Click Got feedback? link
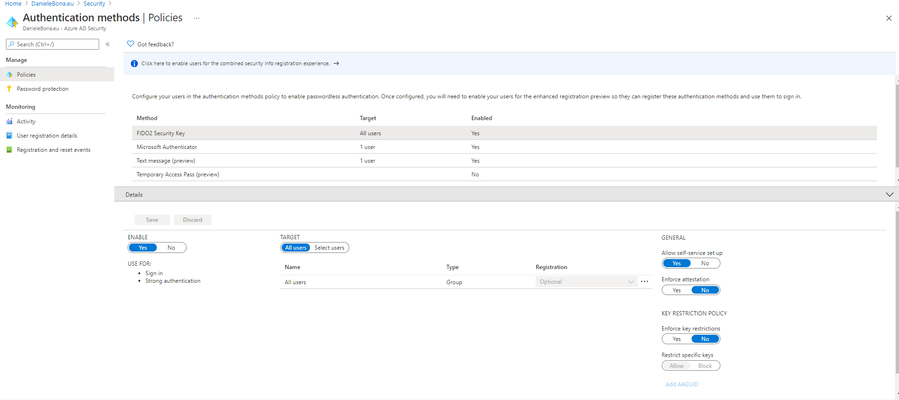Viewport: 899px width, 400px height. point(155,44)
